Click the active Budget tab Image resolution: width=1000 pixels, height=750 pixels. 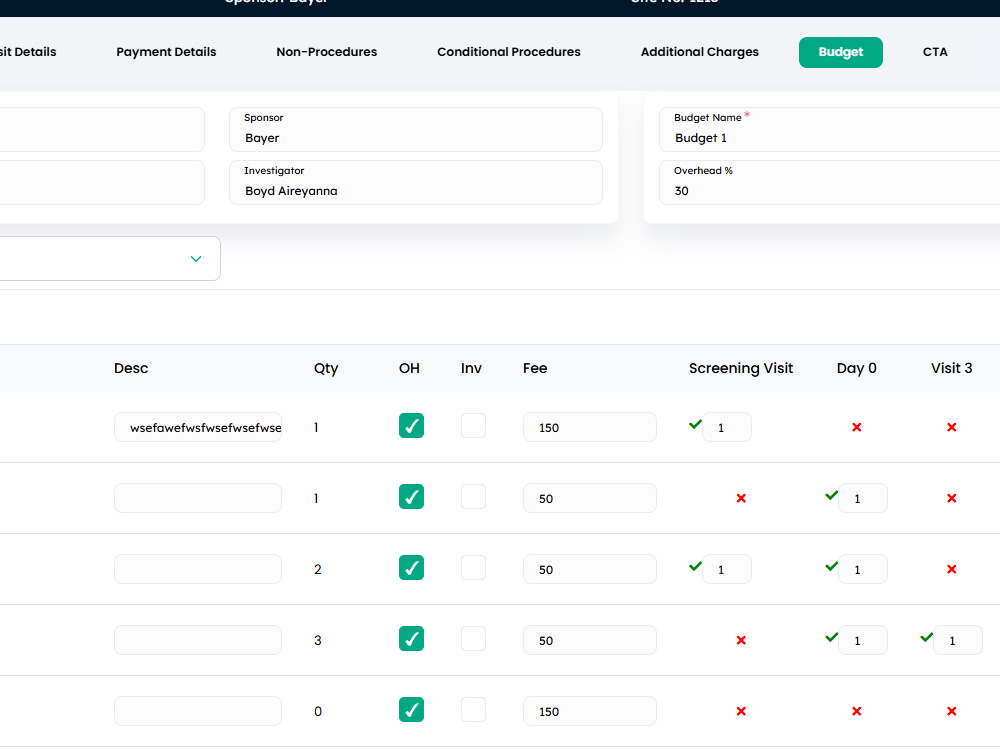tap(841, 52)
